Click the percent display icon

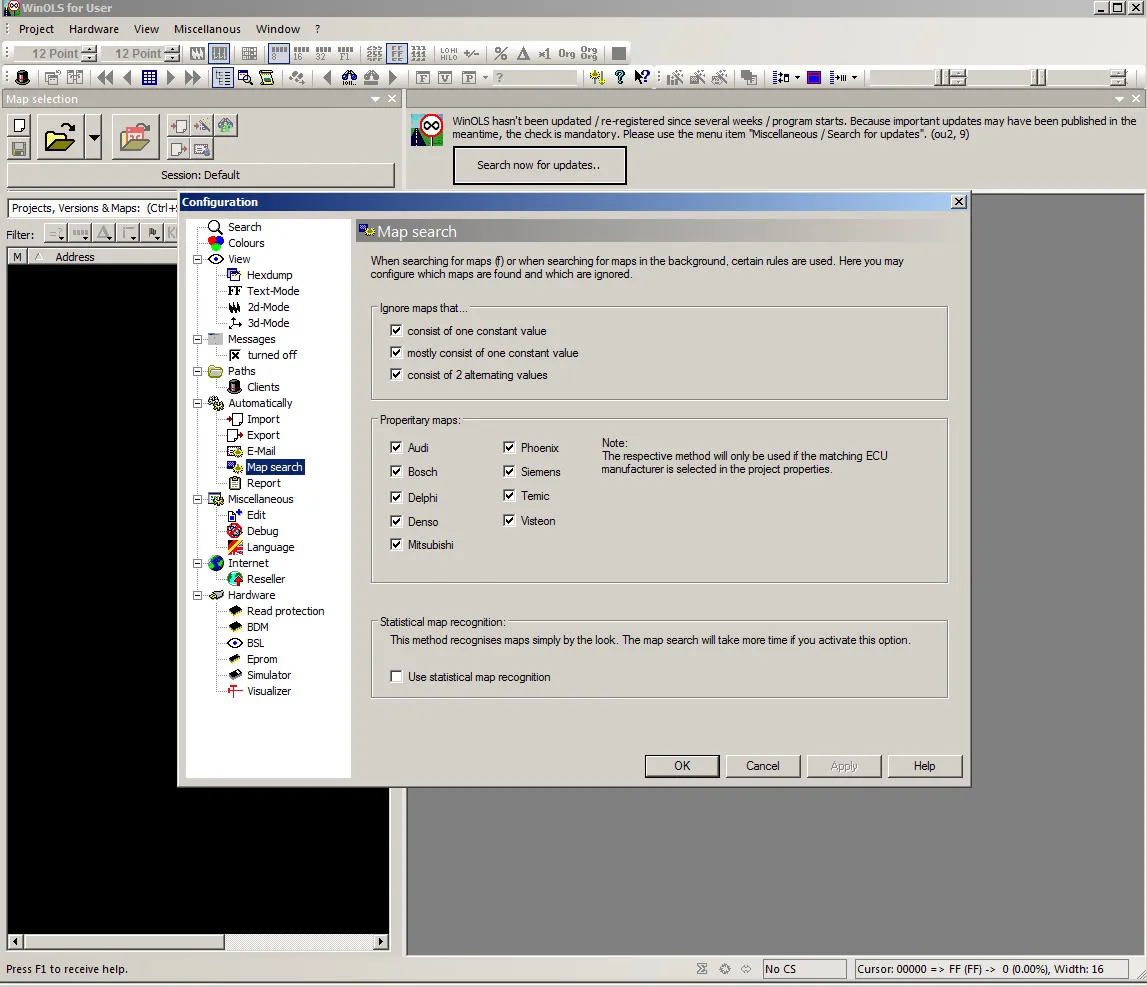click(x=500, y=53)
